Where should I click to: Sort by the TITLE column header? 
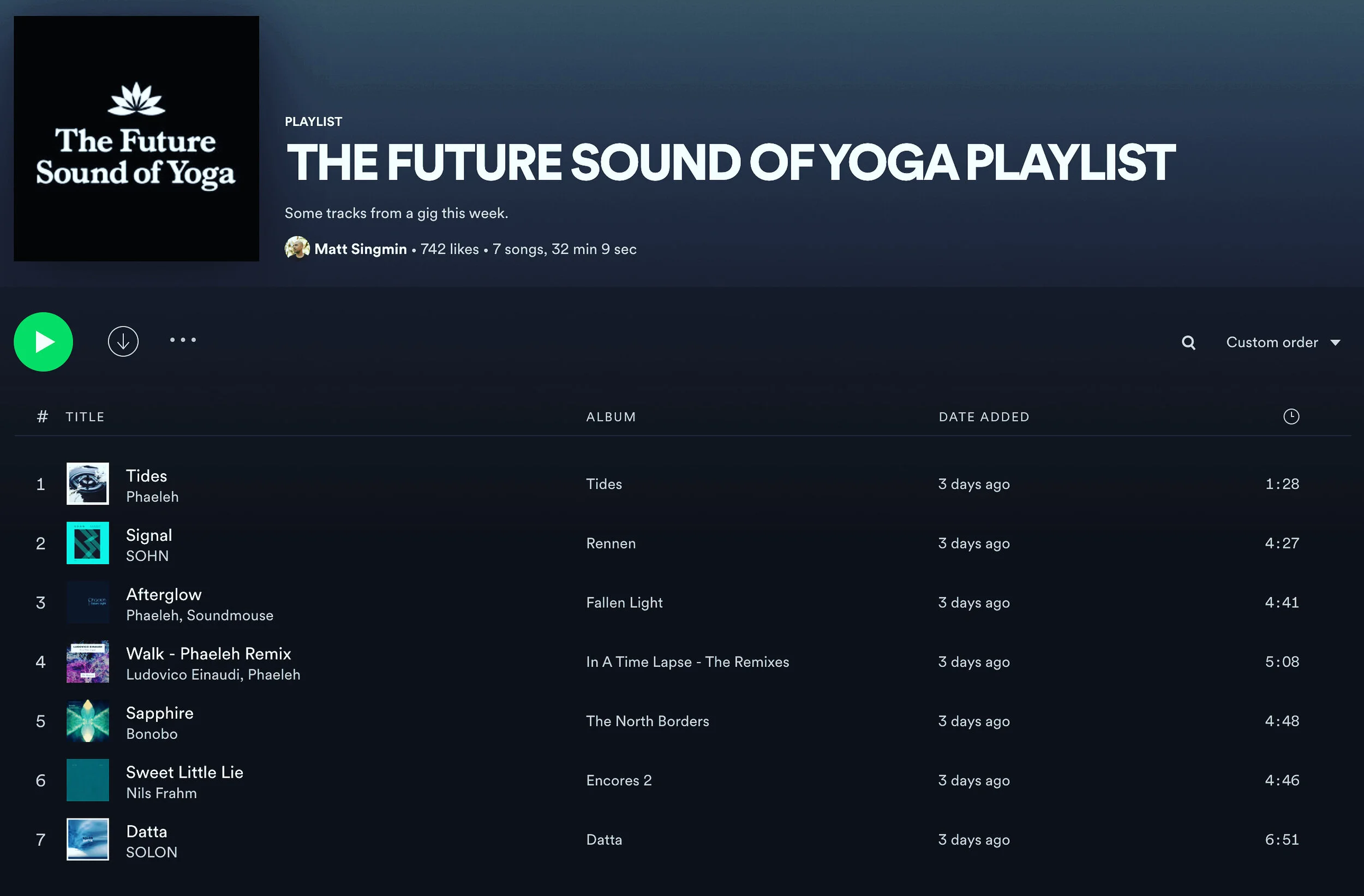pyautogui.click(x=85, y=417)
